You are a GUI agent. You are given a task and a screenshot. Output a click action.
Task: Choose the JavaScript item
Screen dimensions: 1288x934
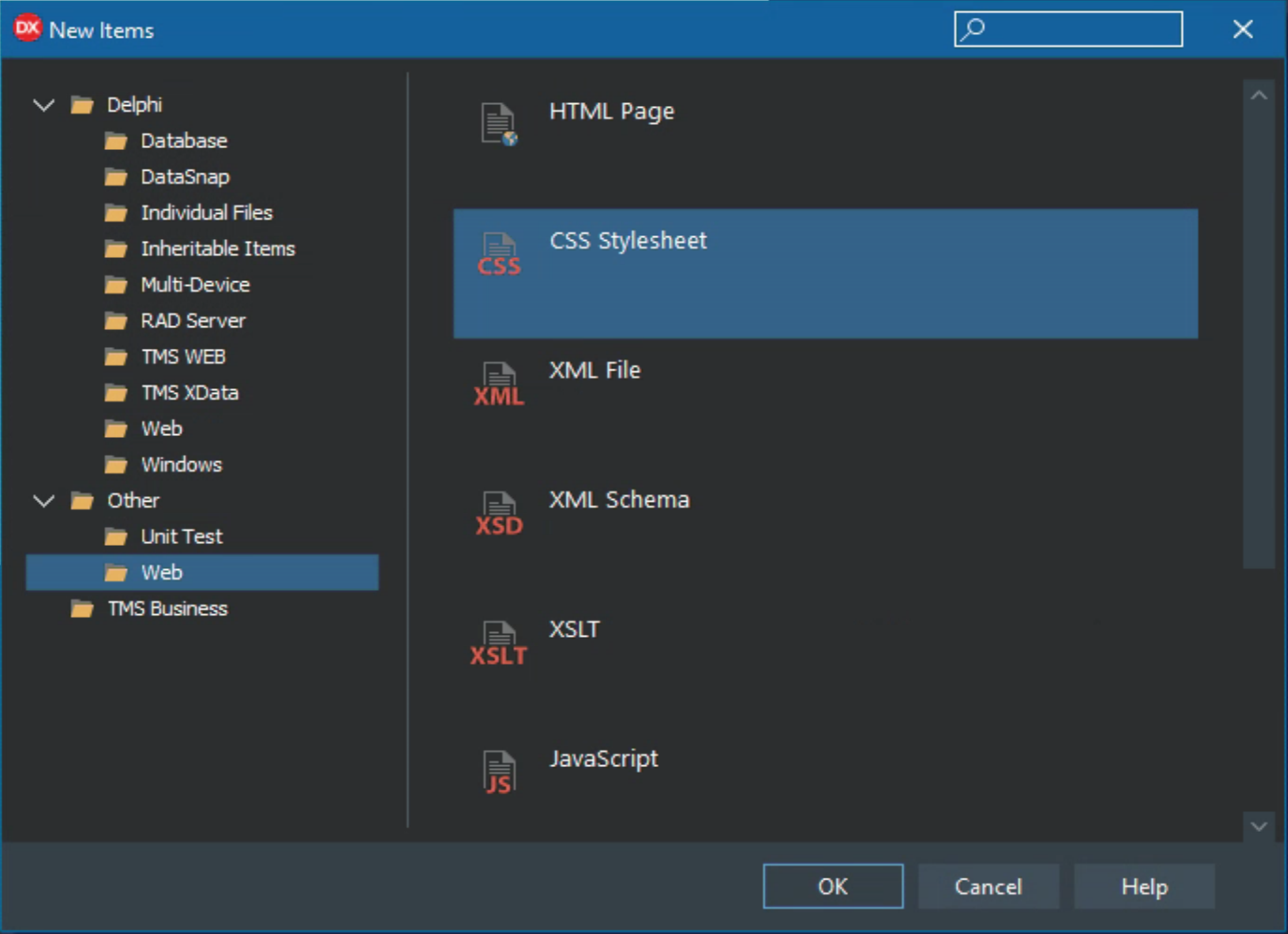(826, 783)
